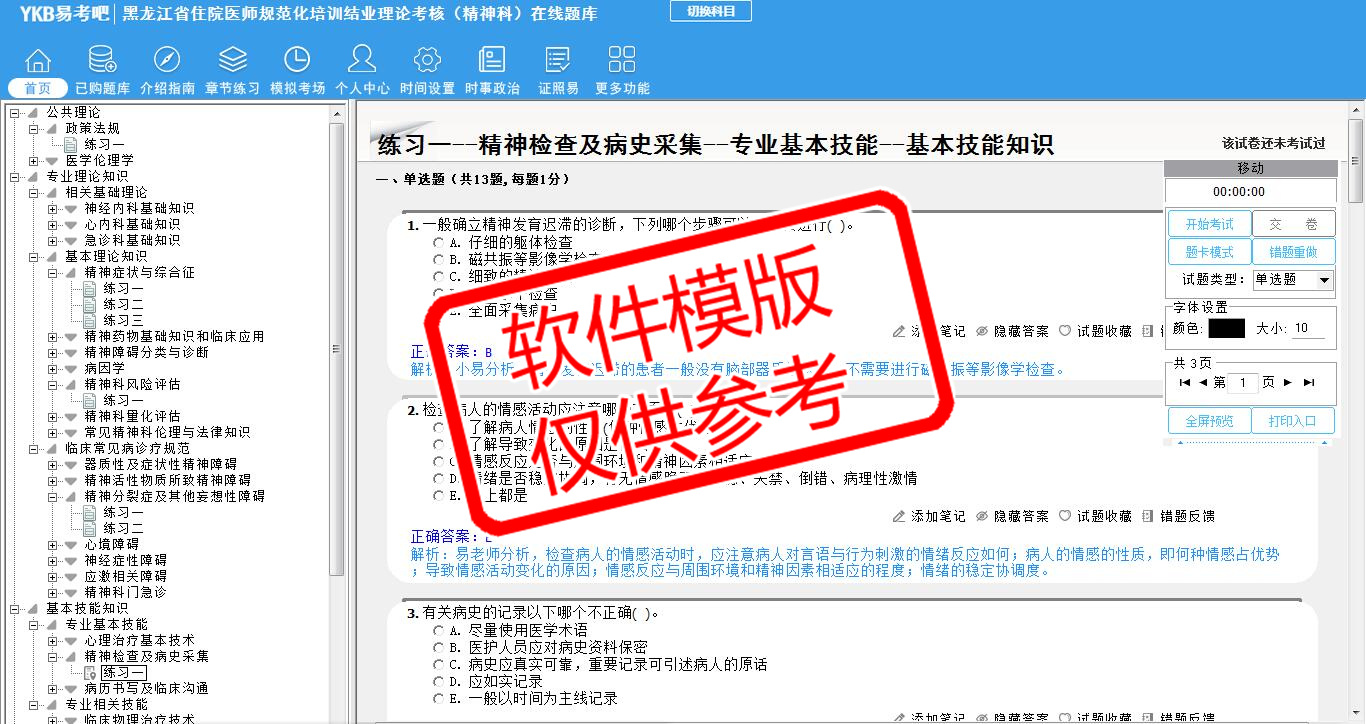Open 时事政治 newspaper icon
Screen dimensions: 1366x724
pyautogui.click(x=492, y=60)
